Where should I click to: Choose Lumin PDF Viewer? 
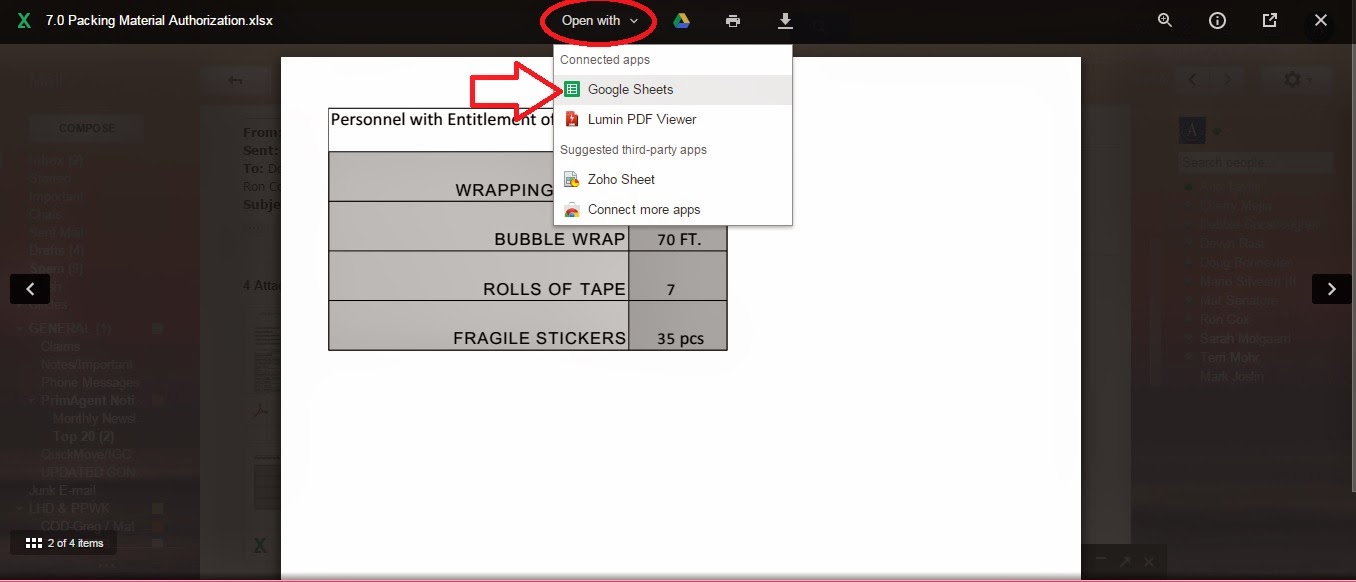click(x=673, y=119)
